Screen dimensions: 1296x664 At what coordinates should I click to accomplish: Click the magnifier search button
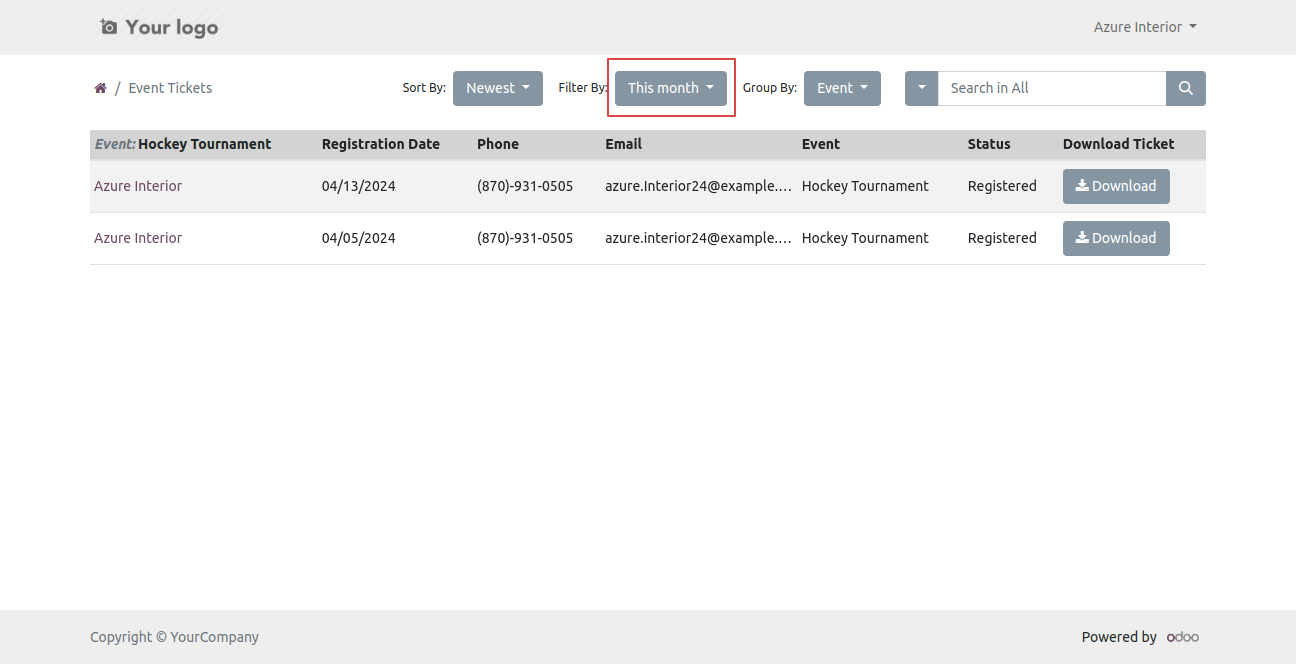click(x=1186, y=88)
